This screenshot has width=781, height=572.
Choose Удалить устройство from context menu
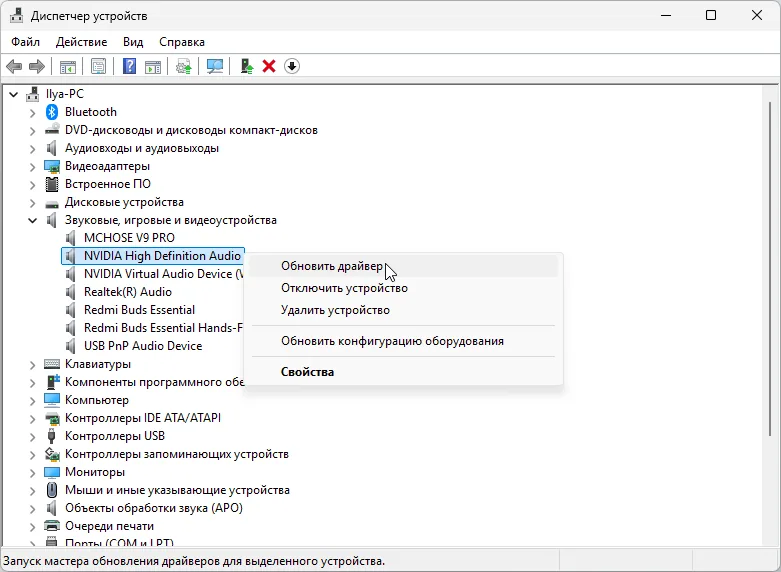click(402, 310)
